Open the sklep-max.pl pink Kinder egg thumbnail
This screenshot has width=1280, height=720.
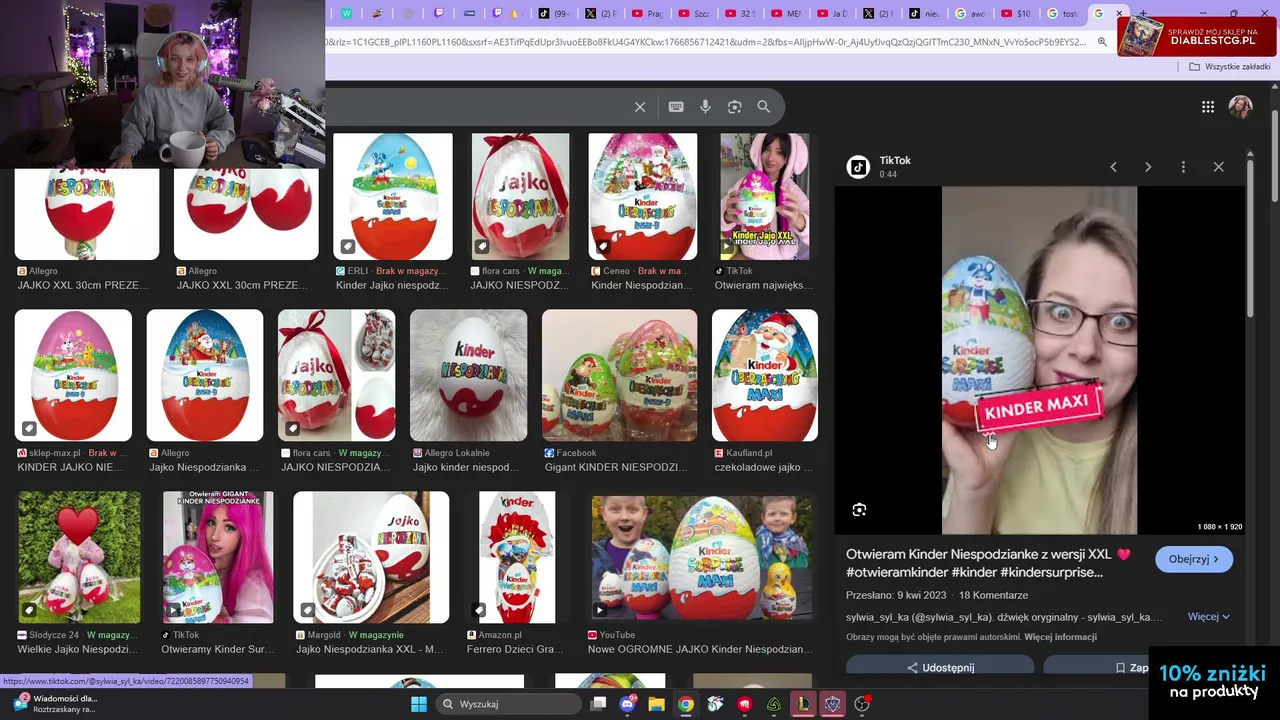pyautogui.click(x=73, y=375)
